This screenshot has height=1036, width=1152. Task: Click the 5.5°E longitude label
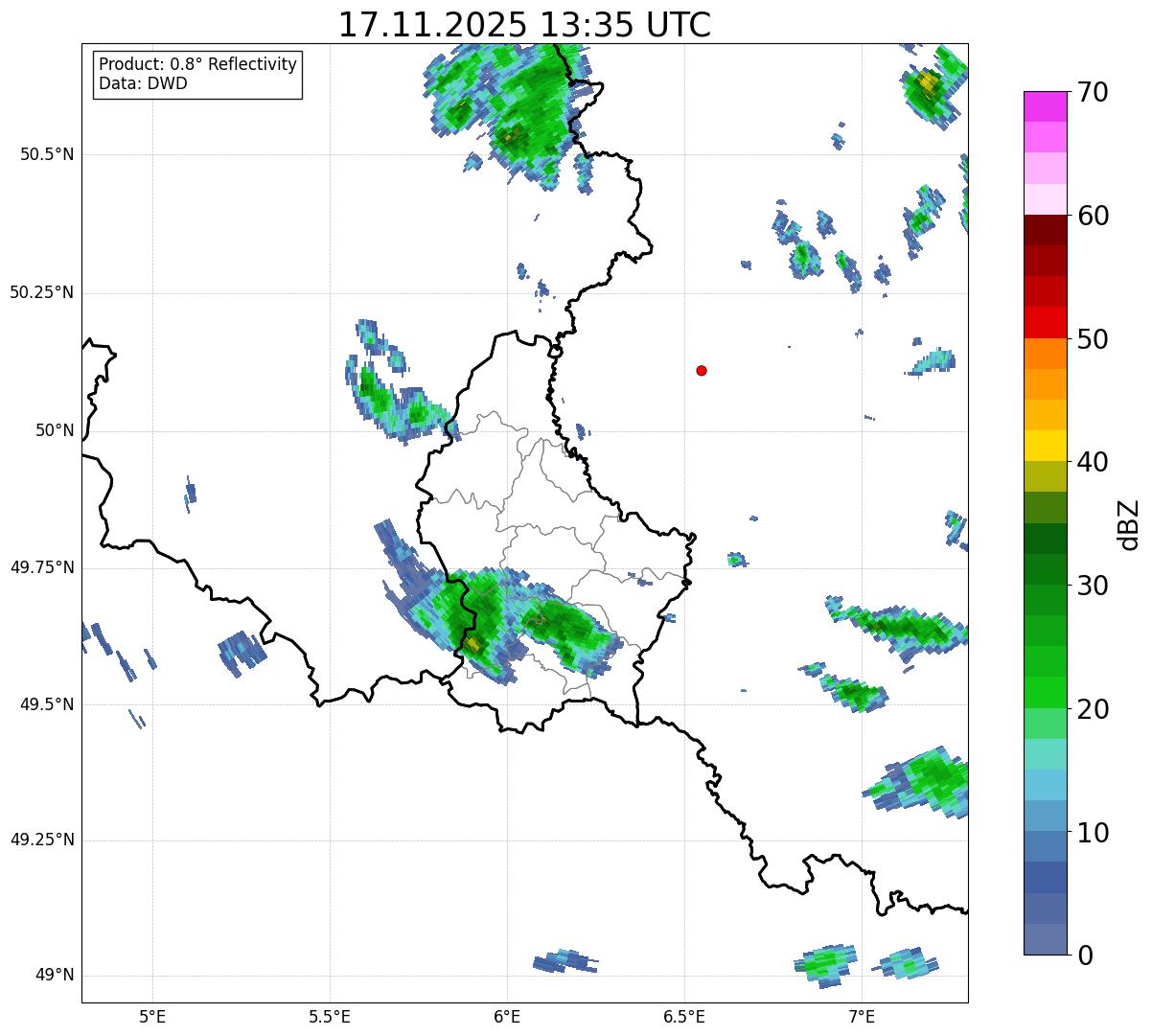330,1016
